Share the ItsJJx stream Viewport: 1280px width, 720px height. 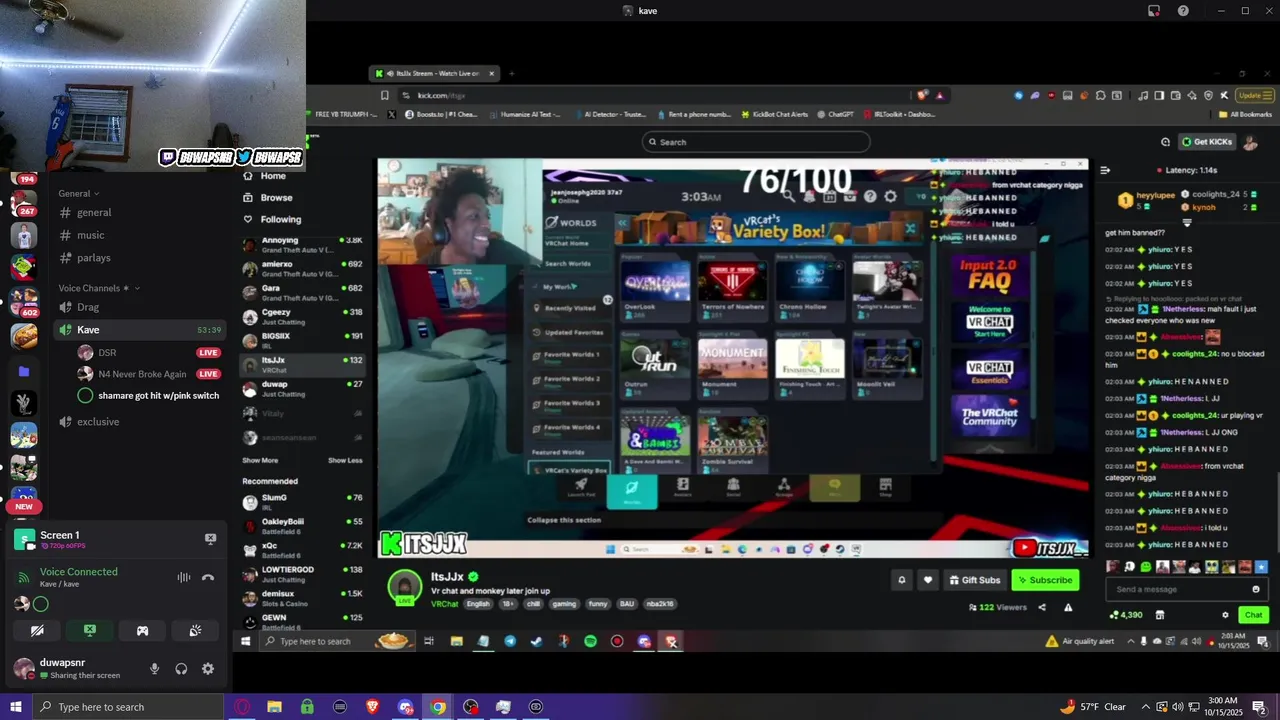coord(1042,607)
